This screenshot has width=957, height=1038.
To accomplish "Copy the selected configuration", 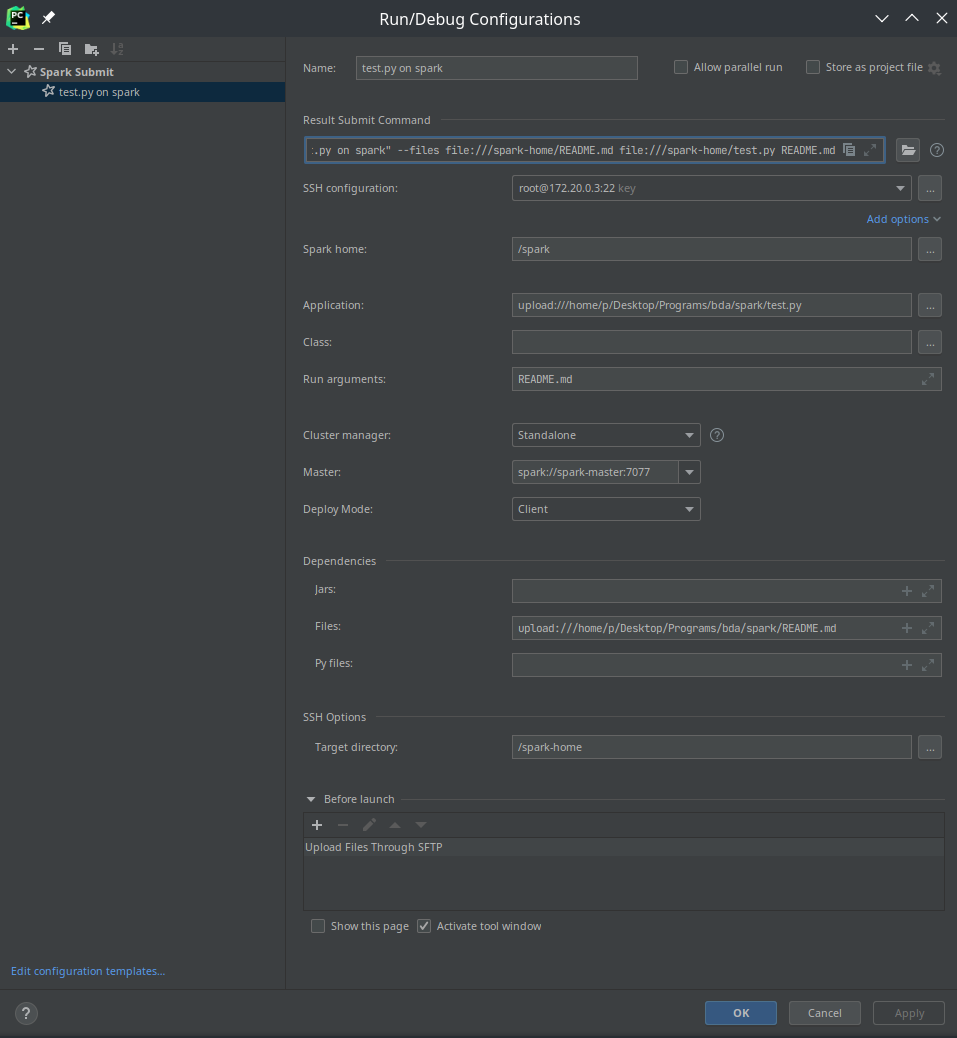I will pos(65,49).
